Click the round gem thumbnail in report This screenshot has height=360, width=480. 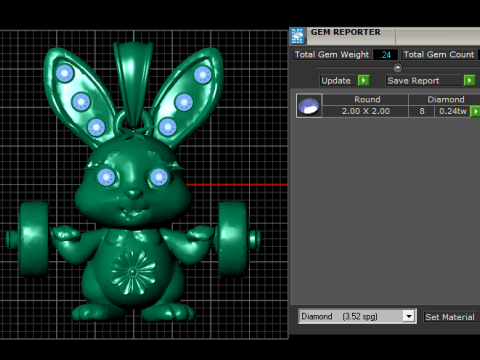point(309,106)
